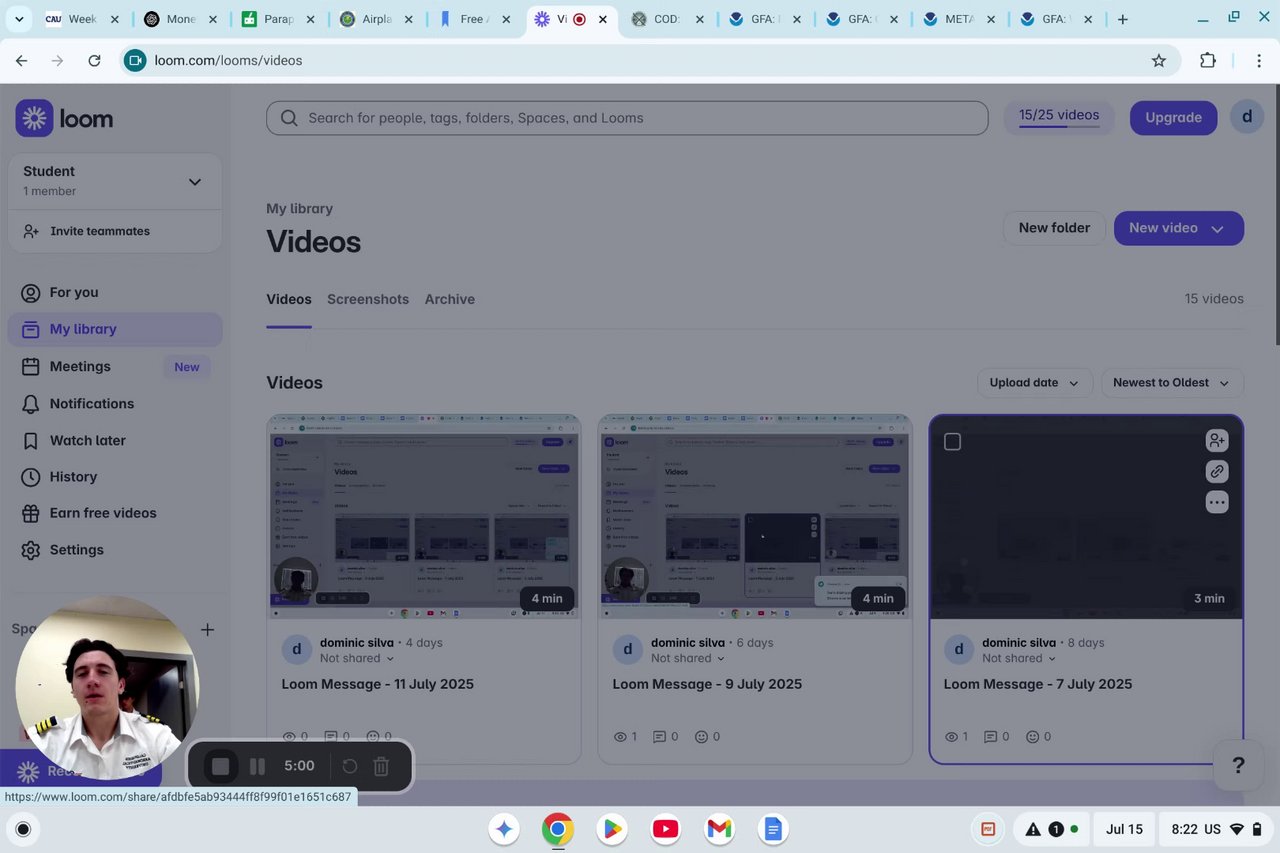The image size is (1280, 853).
Task: Click the browser address bar URL
Action: coord(228,60)
